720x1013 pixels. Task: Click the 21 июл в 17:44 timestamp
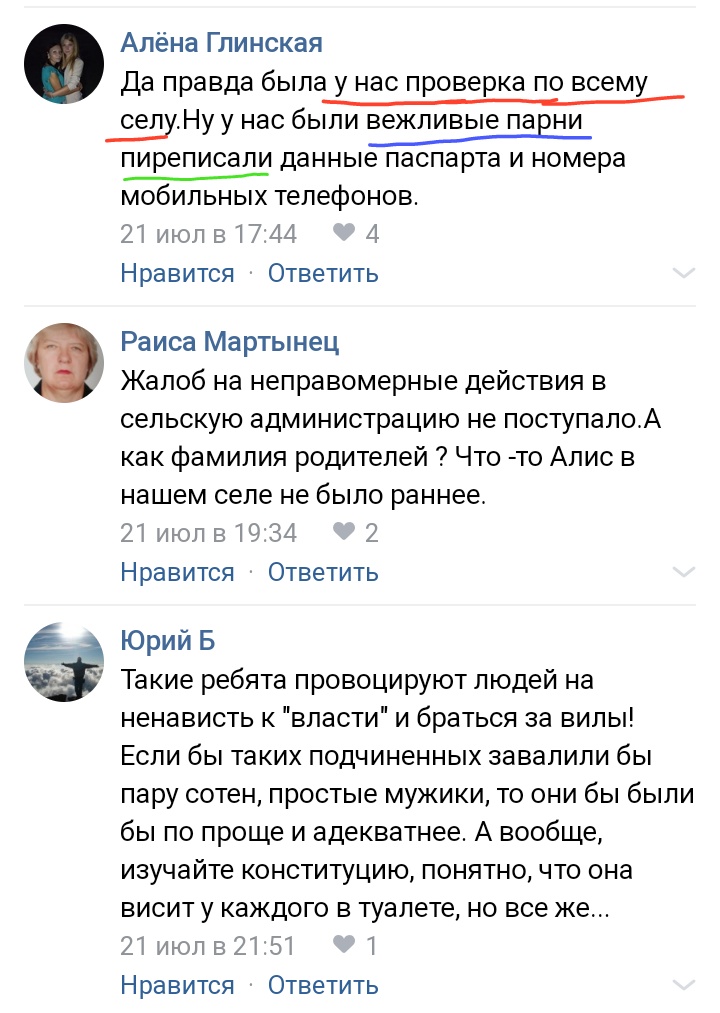tap(209, 234)
